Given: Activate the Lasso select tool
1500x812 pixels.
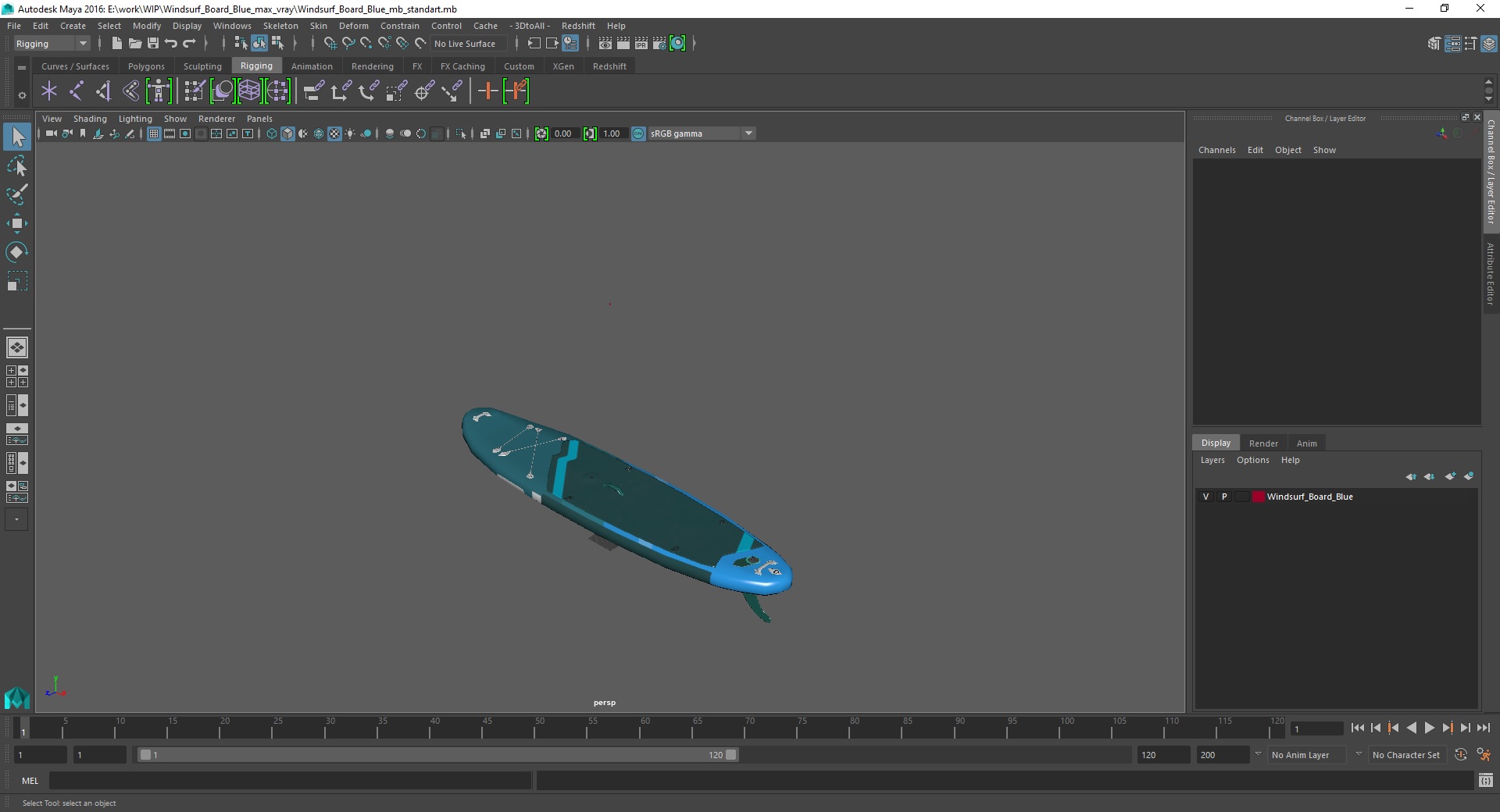Looking at the screenshot, I should pos(17,166).
